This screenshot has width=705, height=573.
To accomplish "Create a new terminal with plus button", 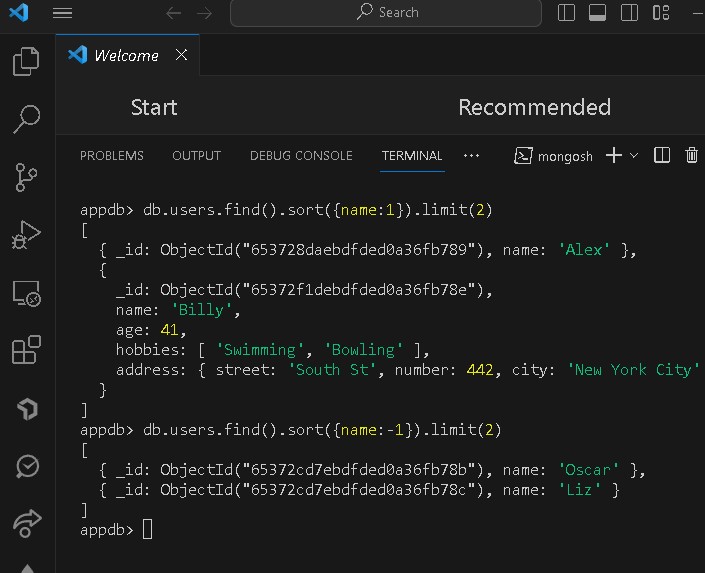I will 614,155.
